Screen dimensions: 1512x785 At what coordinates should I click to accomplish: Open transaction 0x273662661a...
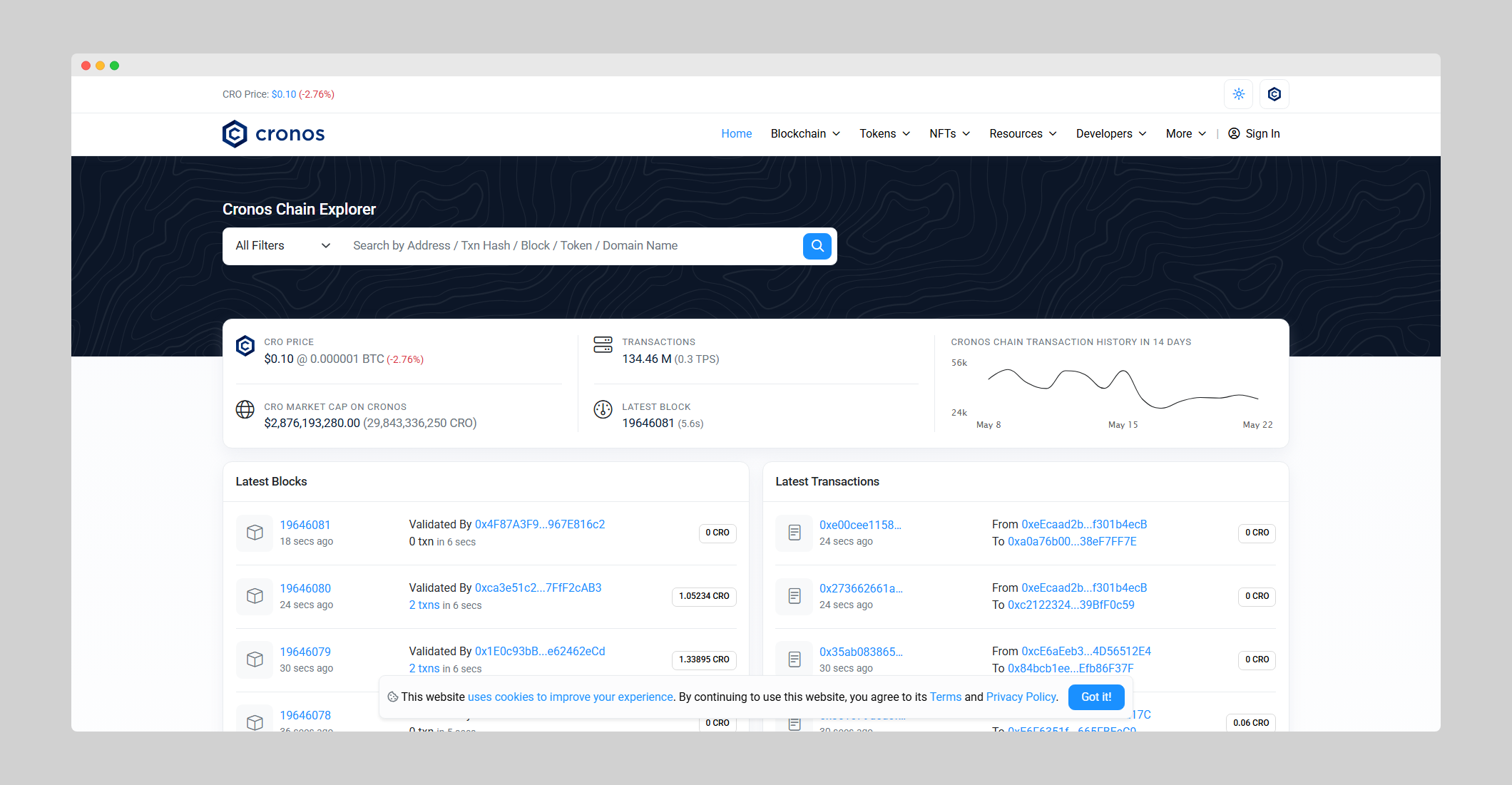(861, 588)
